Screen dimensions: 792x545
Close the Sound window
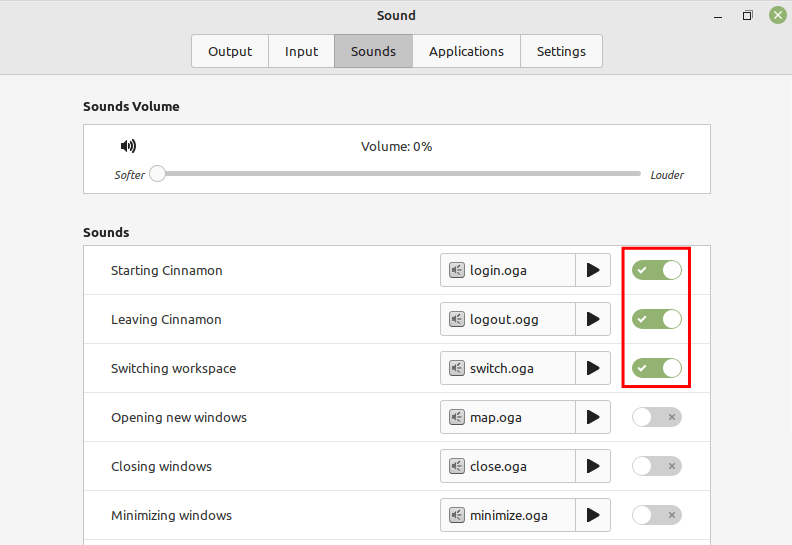click(x=778, y=15)
